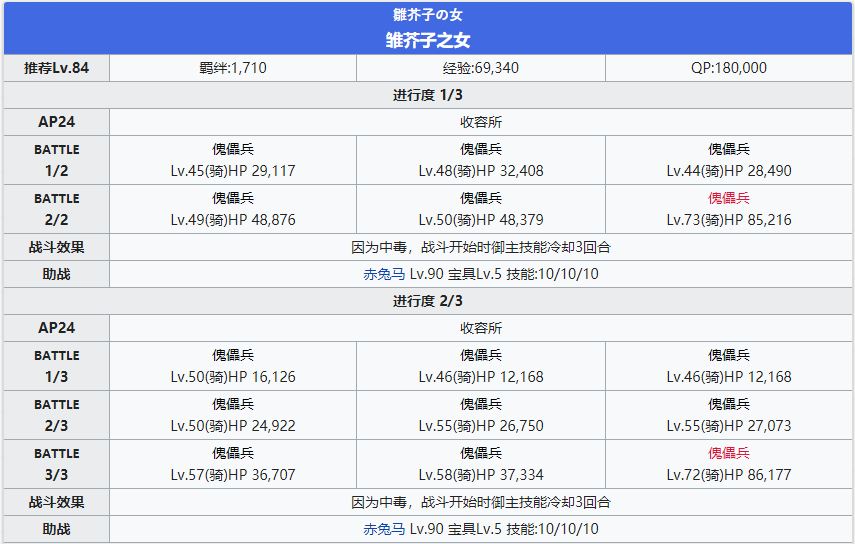This screenshot has width=855, height=544.
Task: Open the 赤兔马 link under 进行度 2/3
Action: 384,529
